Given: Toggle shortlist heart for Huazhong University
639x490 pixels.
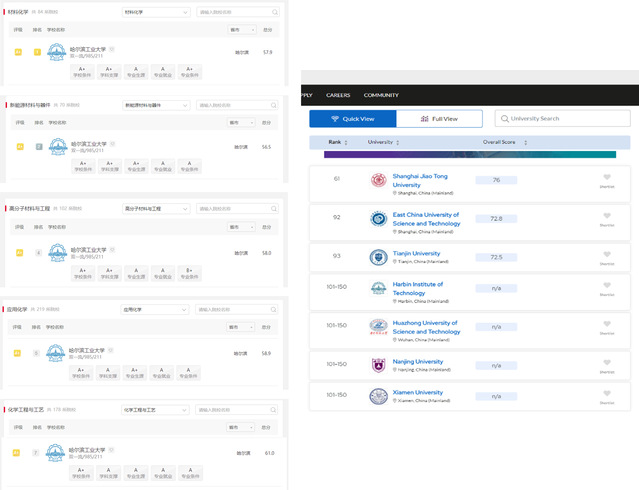Looking at the screenshot, I should coord(607,324).
